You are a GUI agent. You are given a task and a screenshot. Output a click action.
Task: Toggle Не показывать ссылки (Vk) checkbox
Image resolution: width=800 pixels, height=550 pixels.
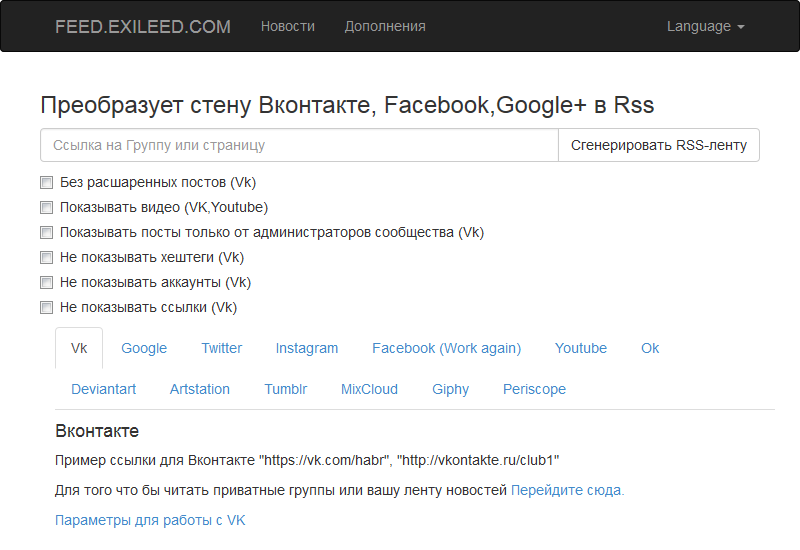(46, 308)
